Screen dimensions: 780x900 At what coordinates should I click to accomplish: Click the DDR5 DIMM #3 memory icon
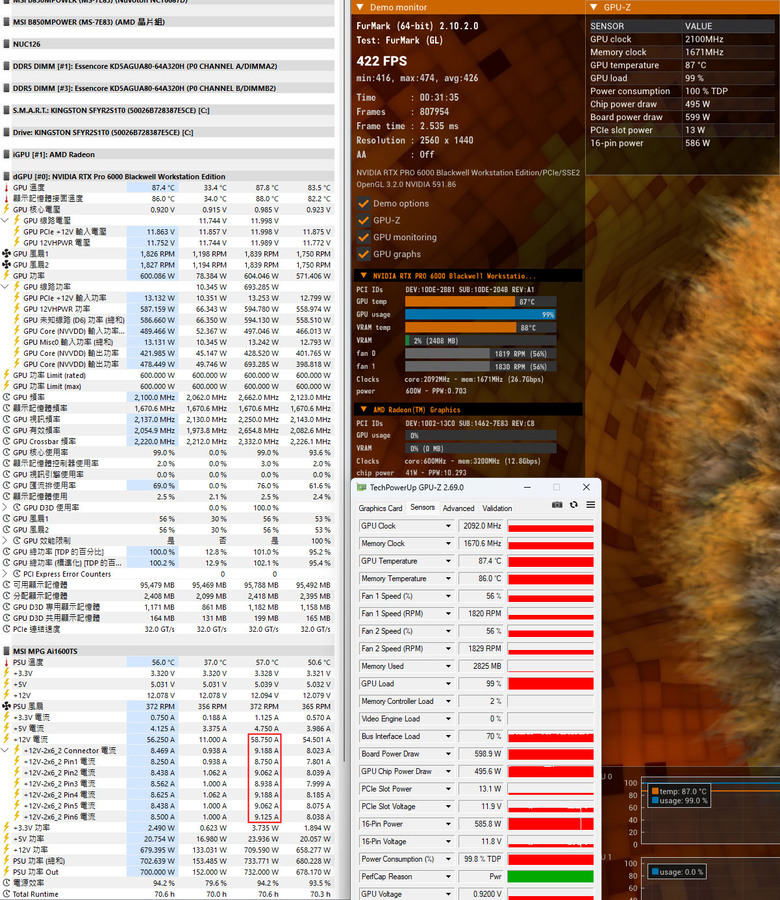tap(7, 88)
